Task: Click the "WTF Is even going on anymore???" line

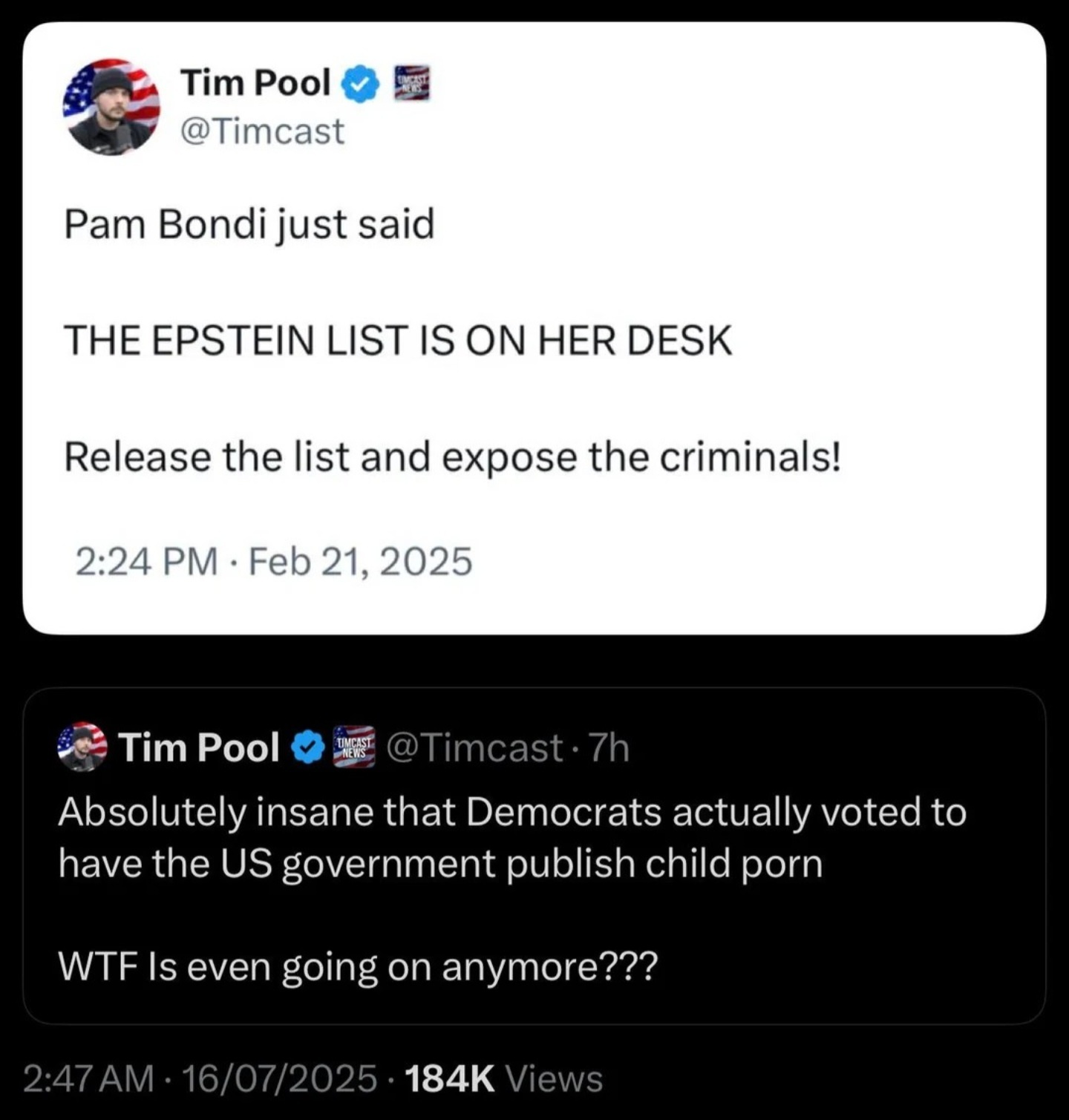Action: point(358,966)
